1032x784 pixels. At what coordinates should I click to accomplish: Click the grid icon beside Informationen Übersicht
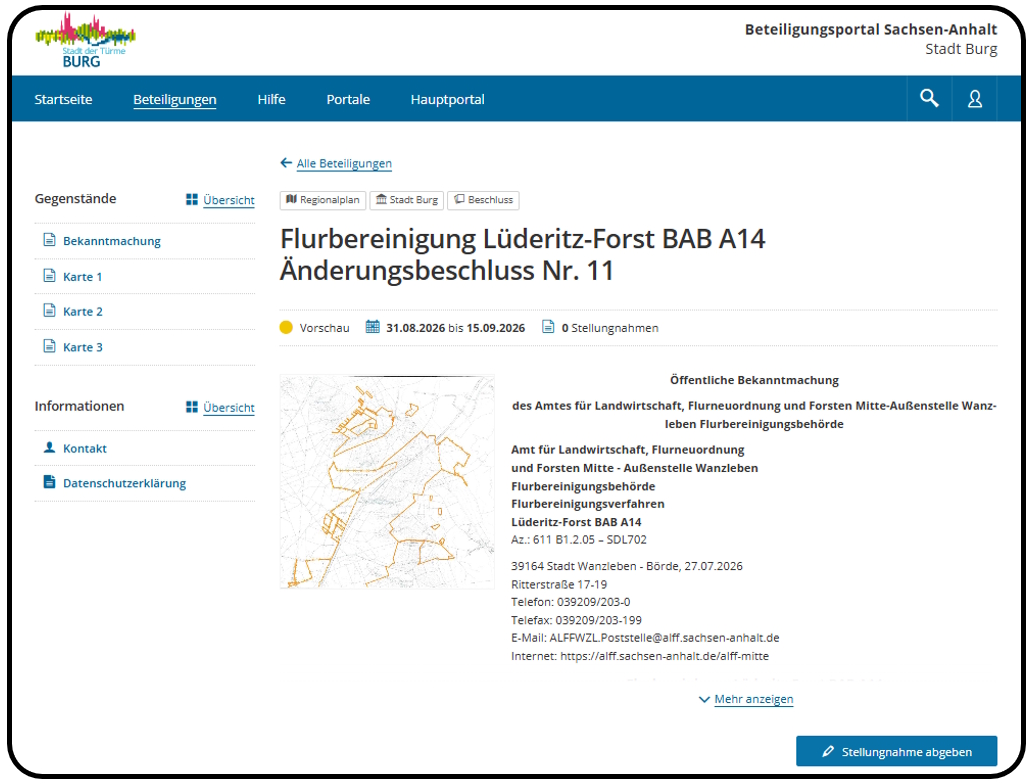(192, 407)
